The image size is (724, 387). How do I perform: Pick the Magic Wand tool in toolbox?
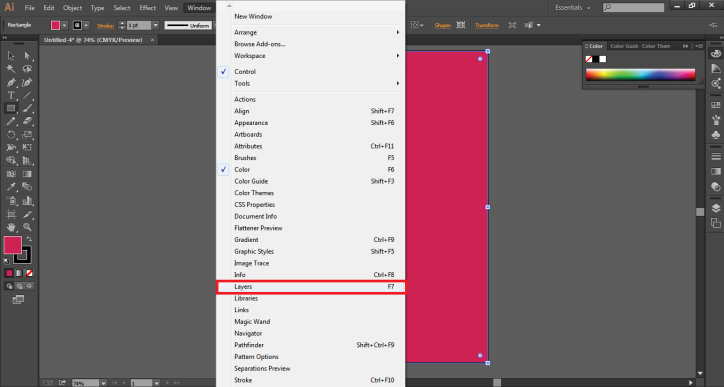coord(11,69)
